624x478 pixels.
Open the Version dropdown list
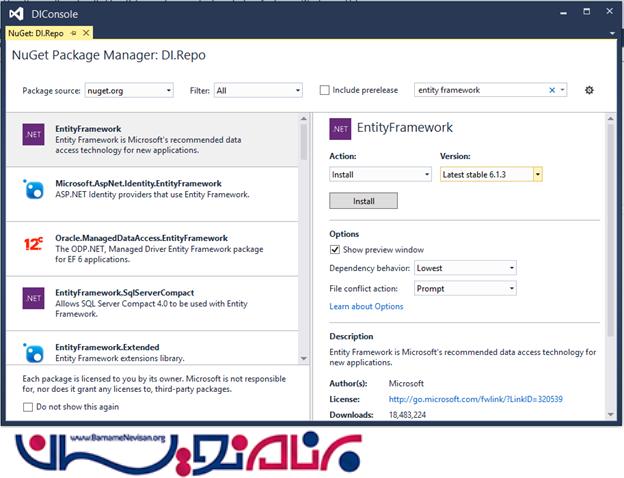491,174
